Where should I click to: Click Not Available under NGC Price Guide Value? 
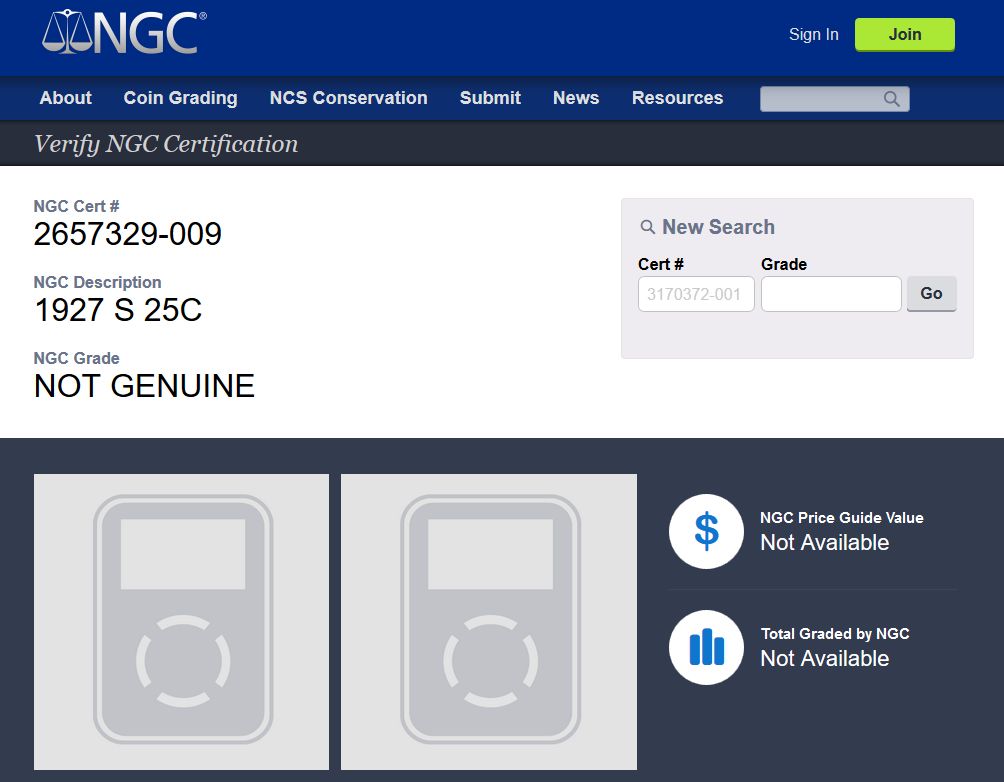tap(825, 542)
